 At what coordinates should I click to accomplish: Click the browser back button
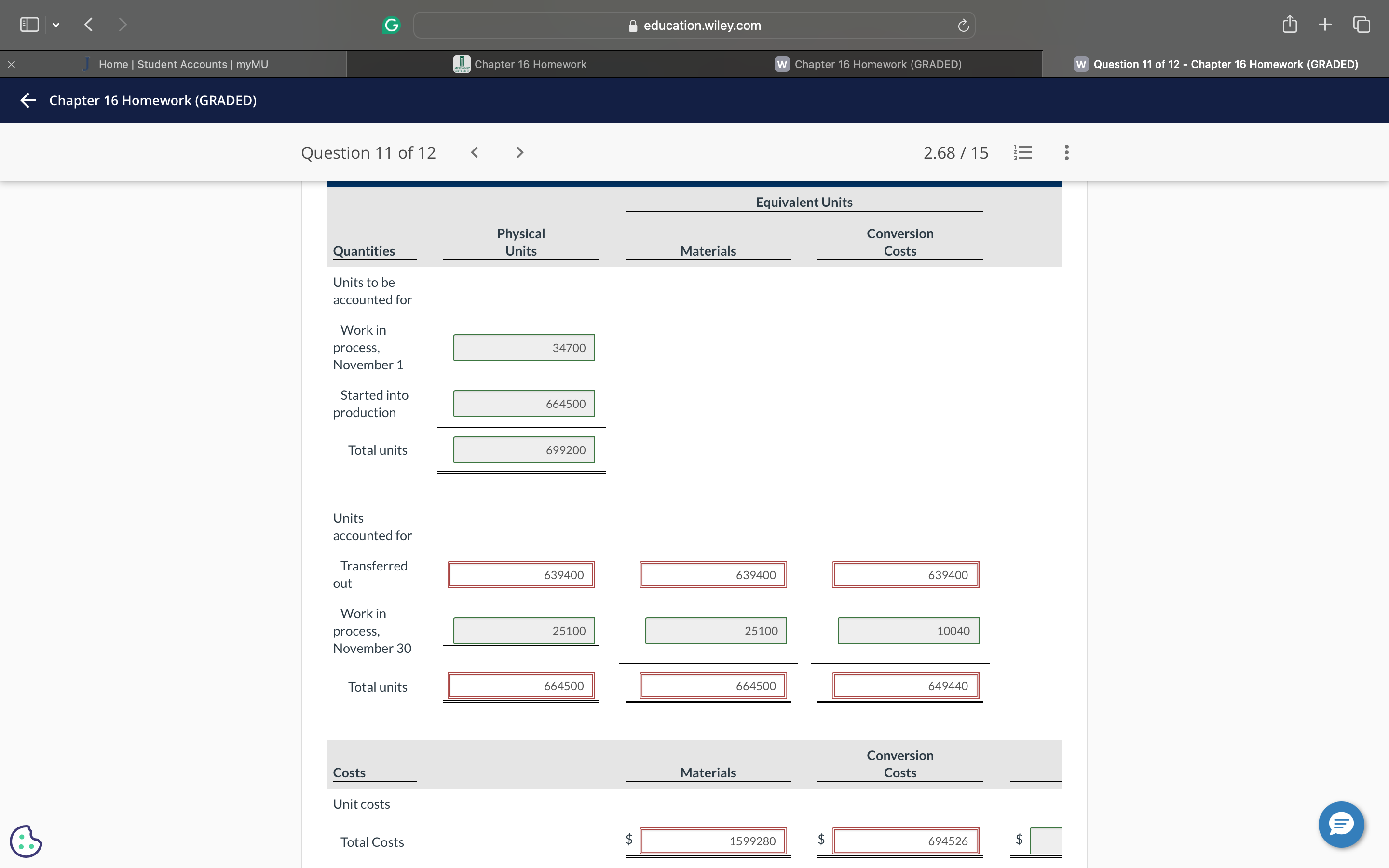[88, 25]
